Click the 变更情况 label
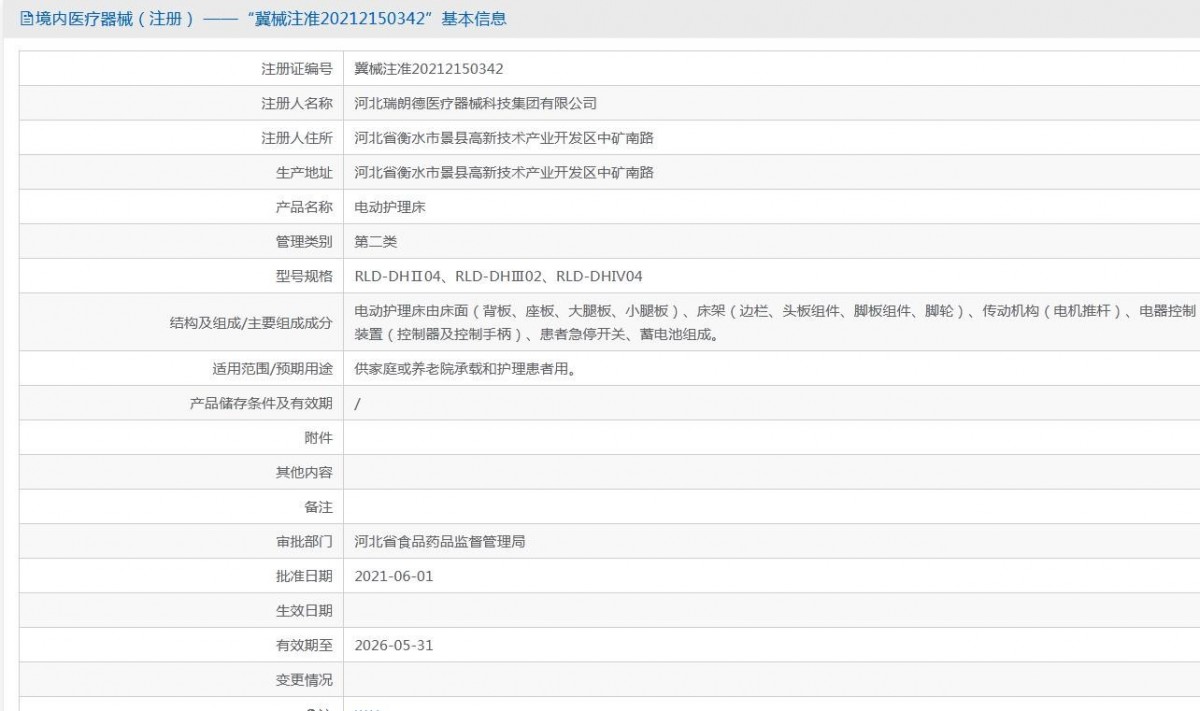1200x711 pixels. click(x=304, y=680)
